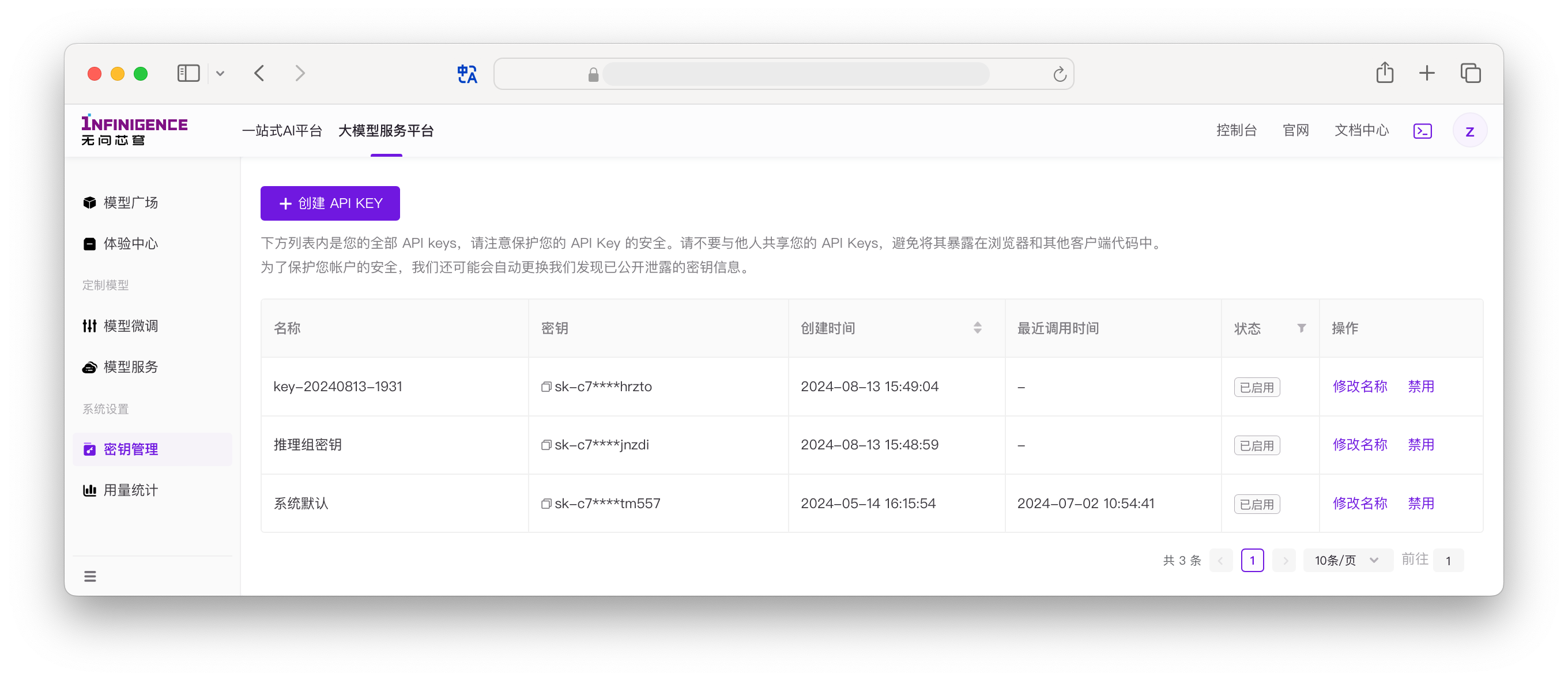Click 修改名称 for key-20240813-1931
This screenshot has height=681, width=1568.
pyautogui.click(x=1360, y=387)
